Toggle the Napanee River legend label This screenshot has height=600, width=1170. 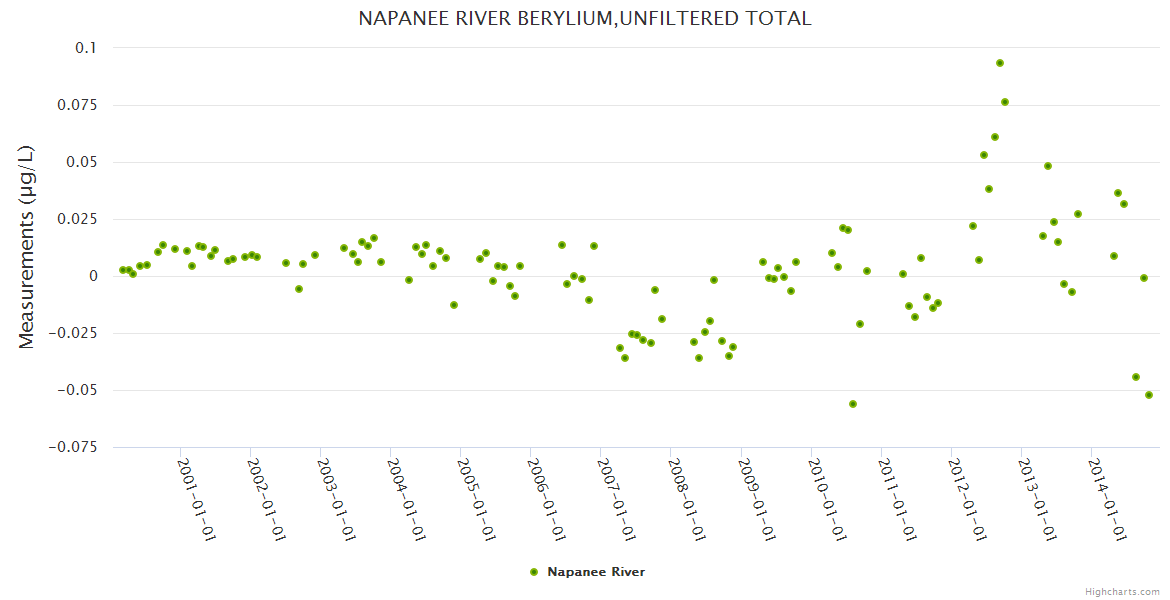[x=595, y=572]
